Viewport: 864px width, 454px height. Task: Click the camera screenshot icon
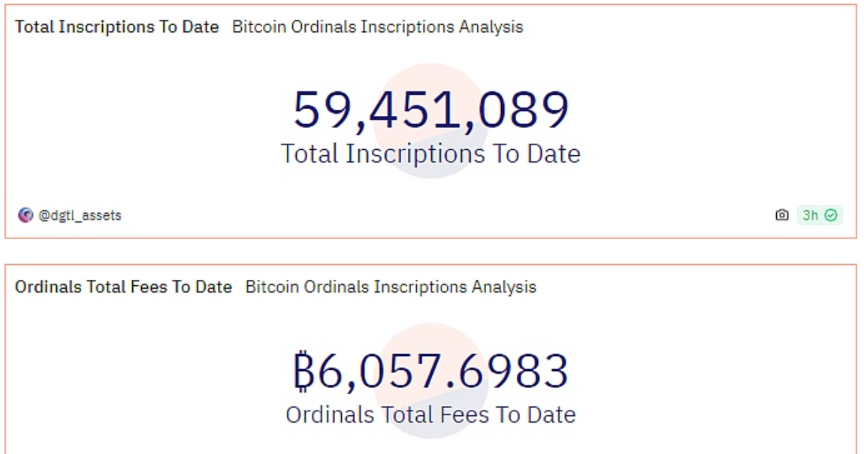[x=782, y=215]
